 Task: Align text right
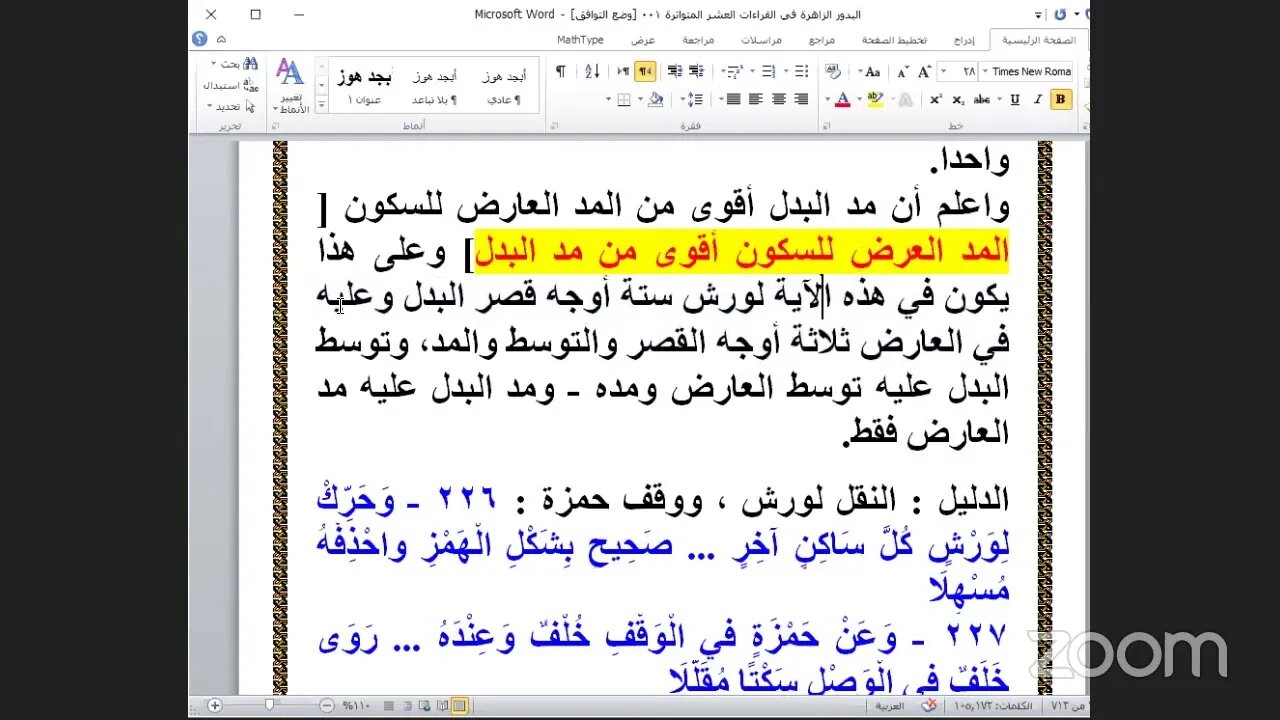[801, 99]
